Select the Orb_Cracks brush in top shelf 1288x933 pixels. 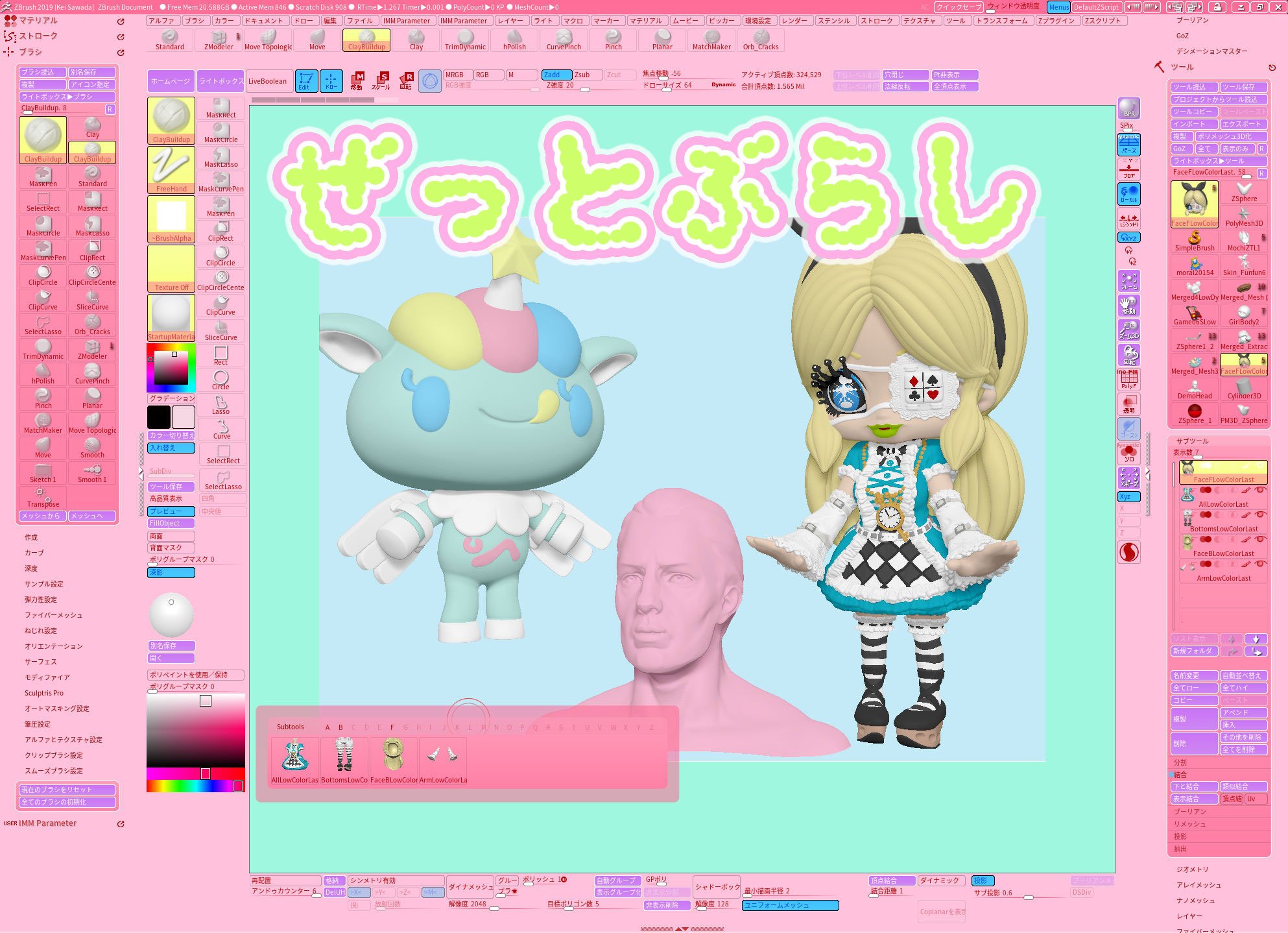coord(761,40)
